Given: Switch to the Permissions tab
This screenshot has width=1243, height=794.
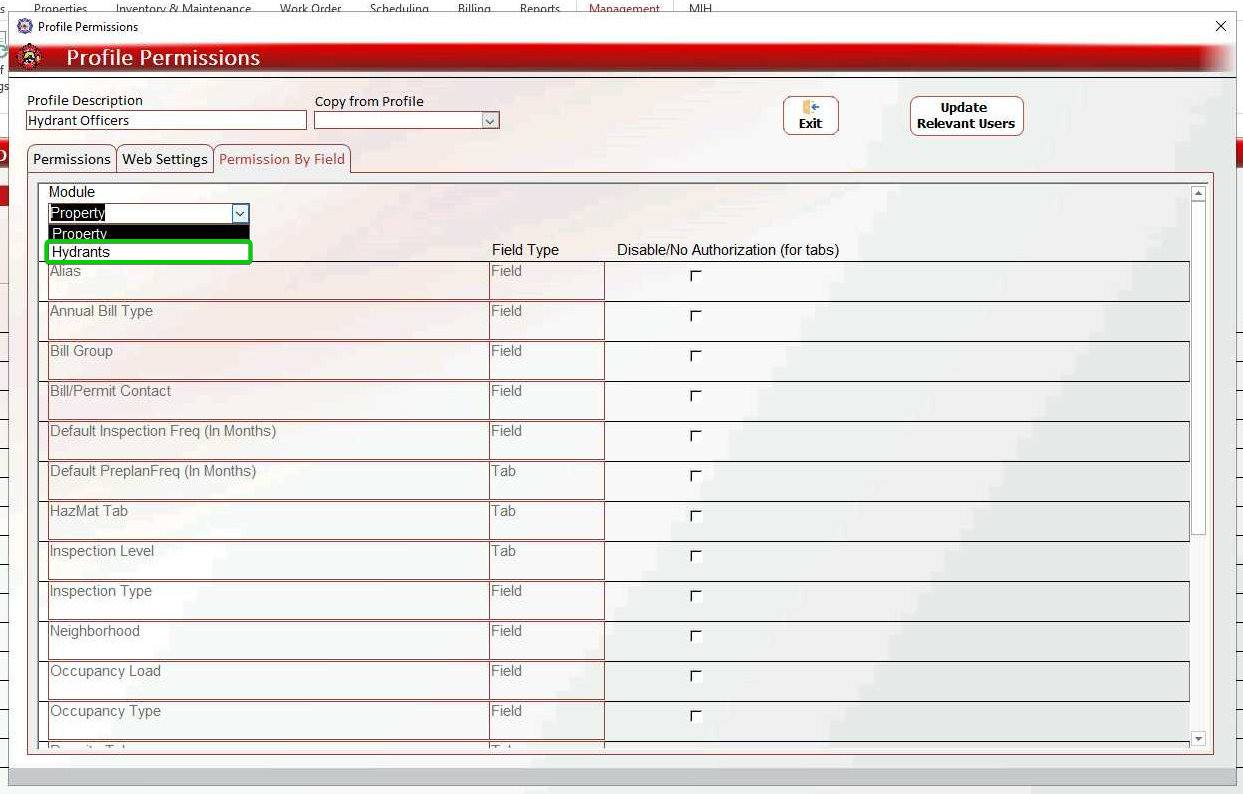Looking at the screenshot, I should [x=72, y=159].
